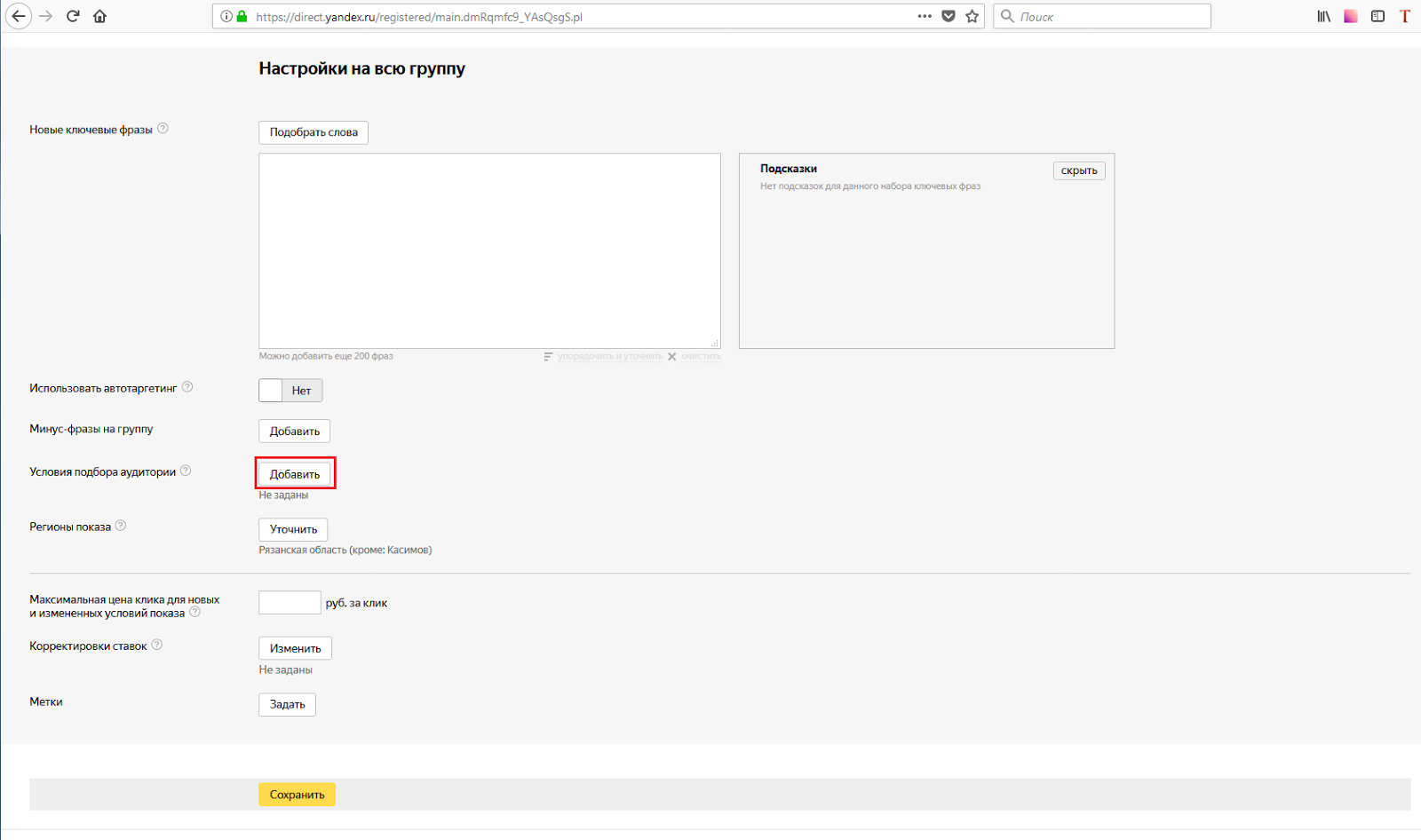This screenshot has width=1421, height=840.
Task: Open the page actions three-dots menu
Action: [925, 16]
